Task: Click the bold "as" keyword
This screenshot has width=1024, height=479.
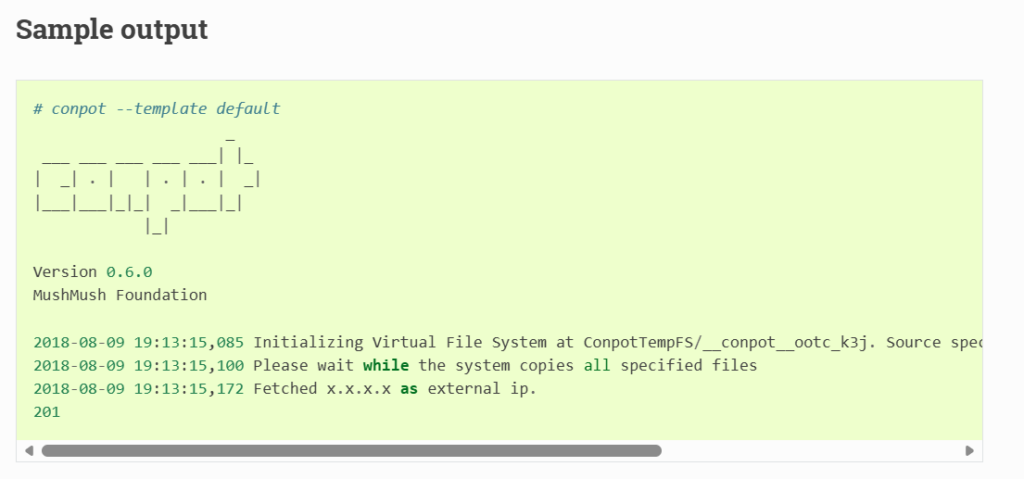Action: pyautogui.click(x=409, y=389)
